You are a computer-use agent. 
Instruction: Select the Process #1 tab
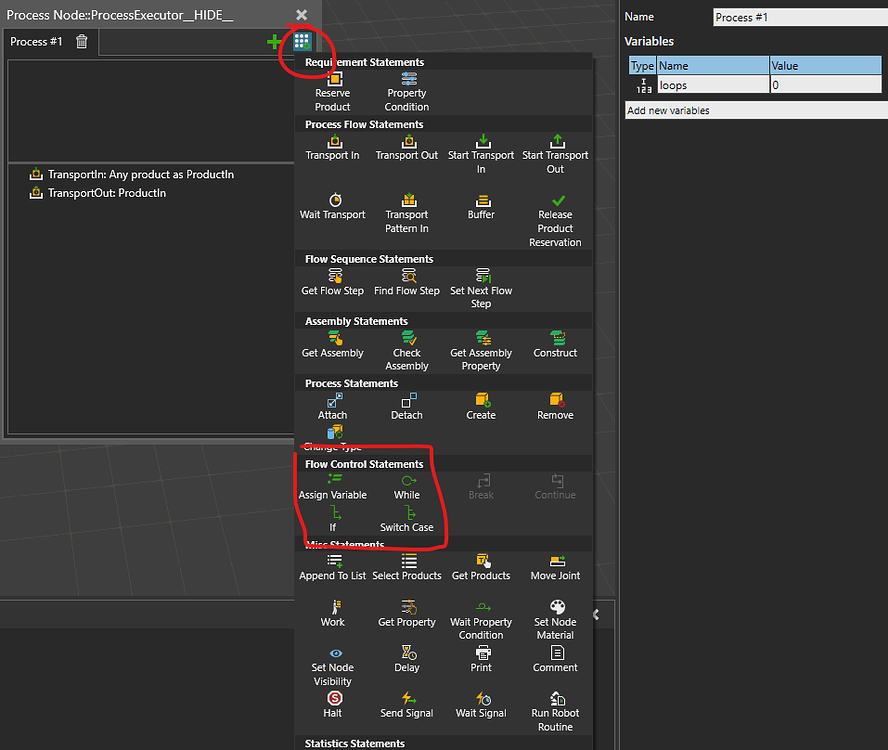[36, 42]
